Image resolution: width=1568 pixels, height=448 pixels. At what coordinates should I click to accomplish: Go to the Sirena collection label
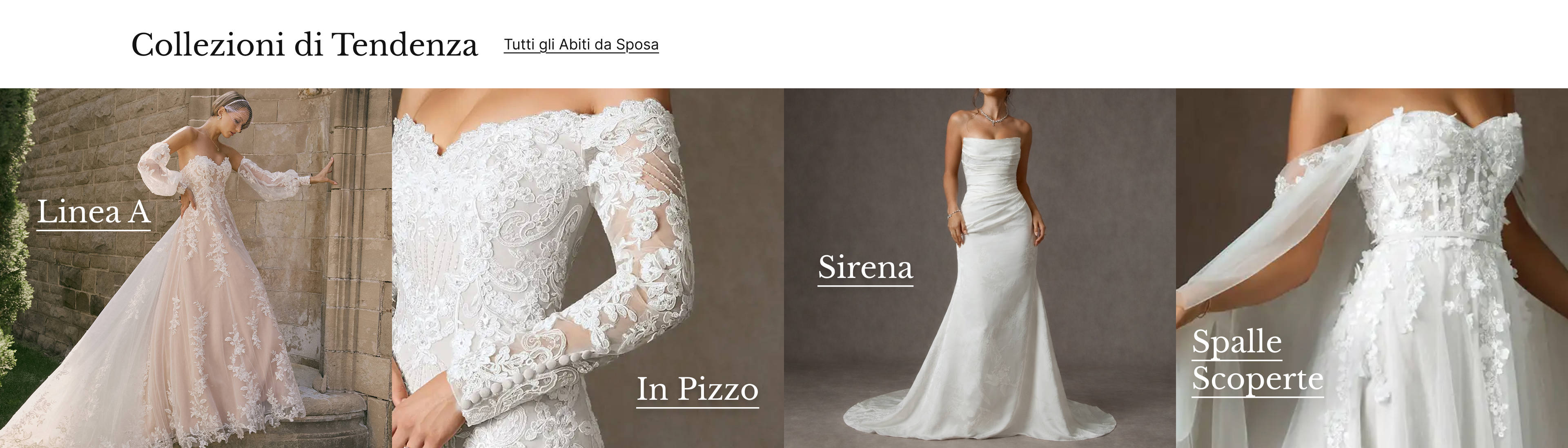pyautogui.click(x=865, y=268)
